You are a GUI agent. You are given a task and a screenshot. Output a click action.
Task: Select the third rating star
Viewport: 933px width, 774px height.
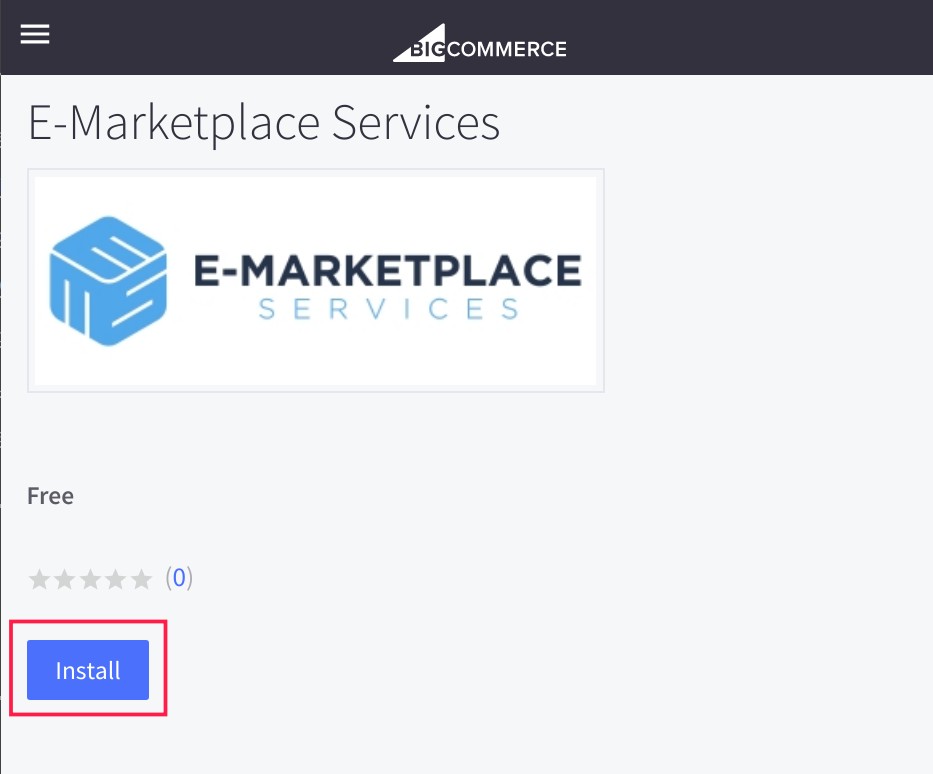90,579
